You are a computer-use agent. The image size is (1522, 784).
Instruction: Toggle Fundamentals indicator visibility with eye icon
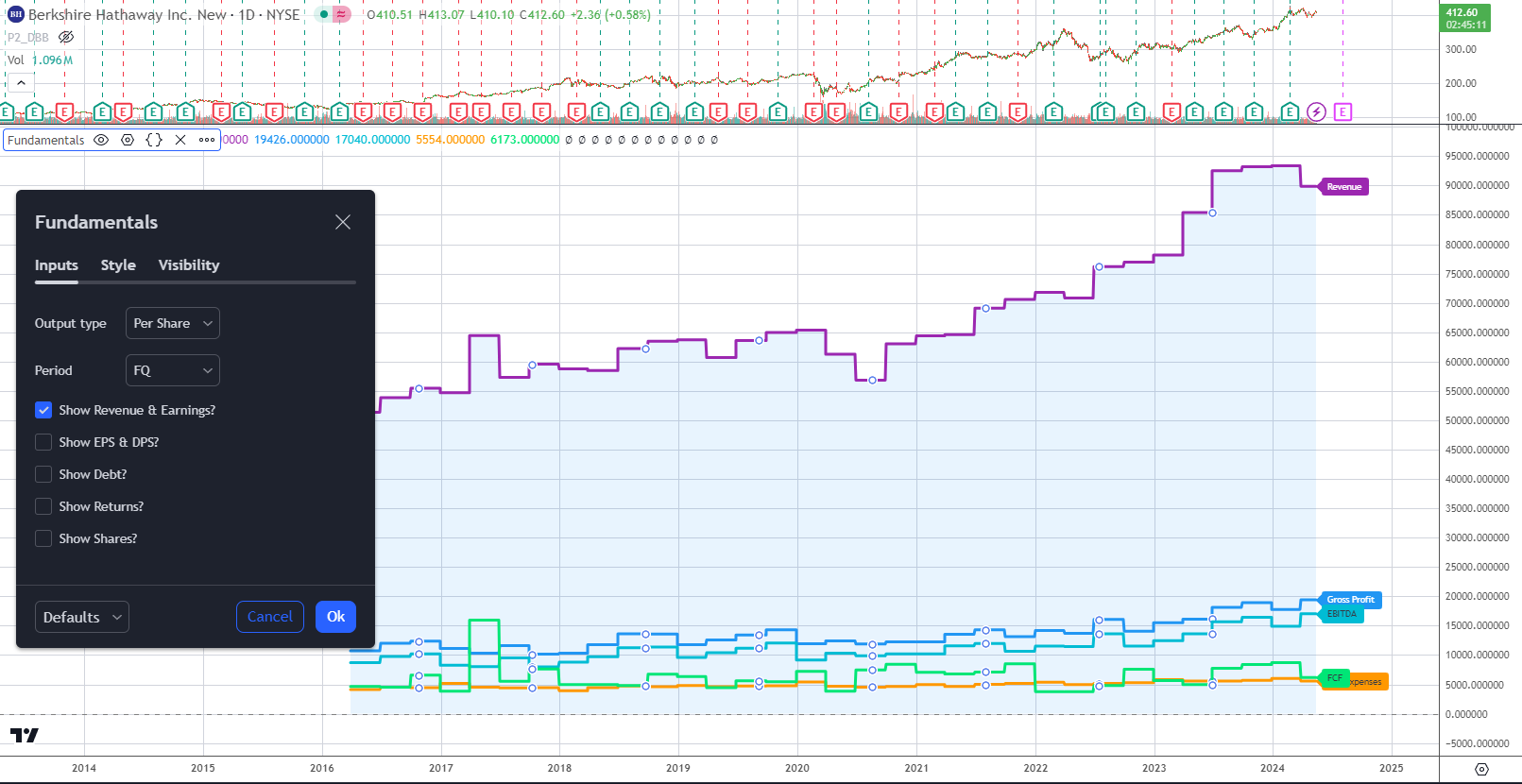coord(101,140)
